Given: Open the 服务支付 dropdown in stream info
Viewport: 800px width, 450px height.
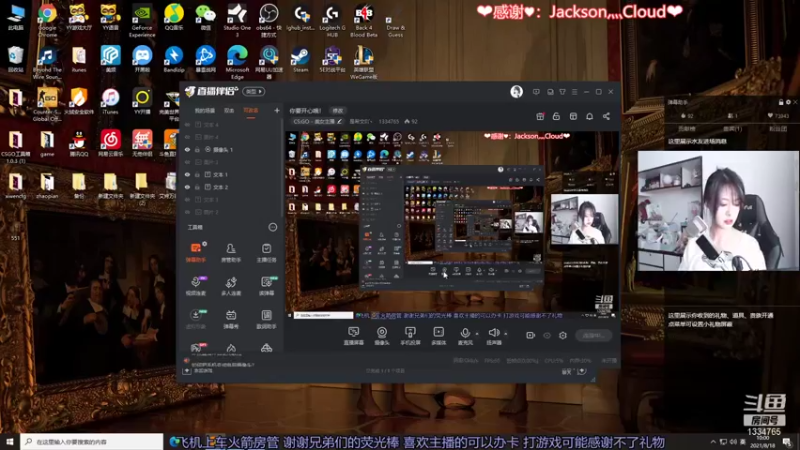Looking at the screenshot, I should click(361, 121).
